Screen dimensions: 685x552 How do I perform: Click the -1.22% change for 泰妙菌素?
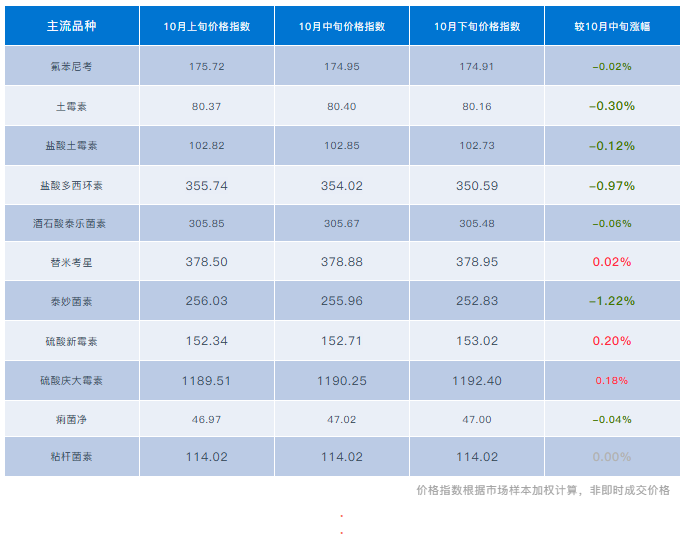point(611,301)
